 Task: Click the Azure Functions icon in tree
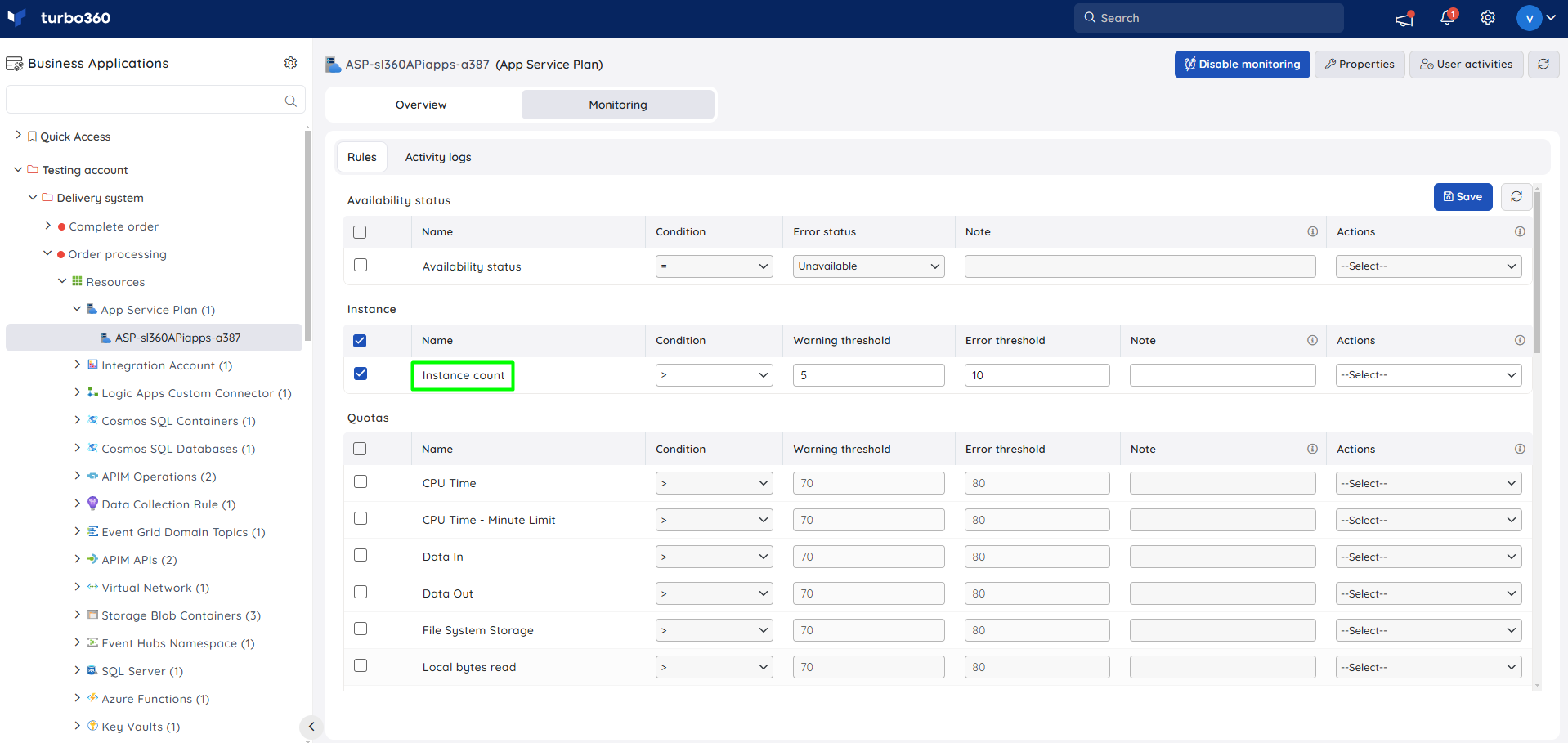[92, 698]
